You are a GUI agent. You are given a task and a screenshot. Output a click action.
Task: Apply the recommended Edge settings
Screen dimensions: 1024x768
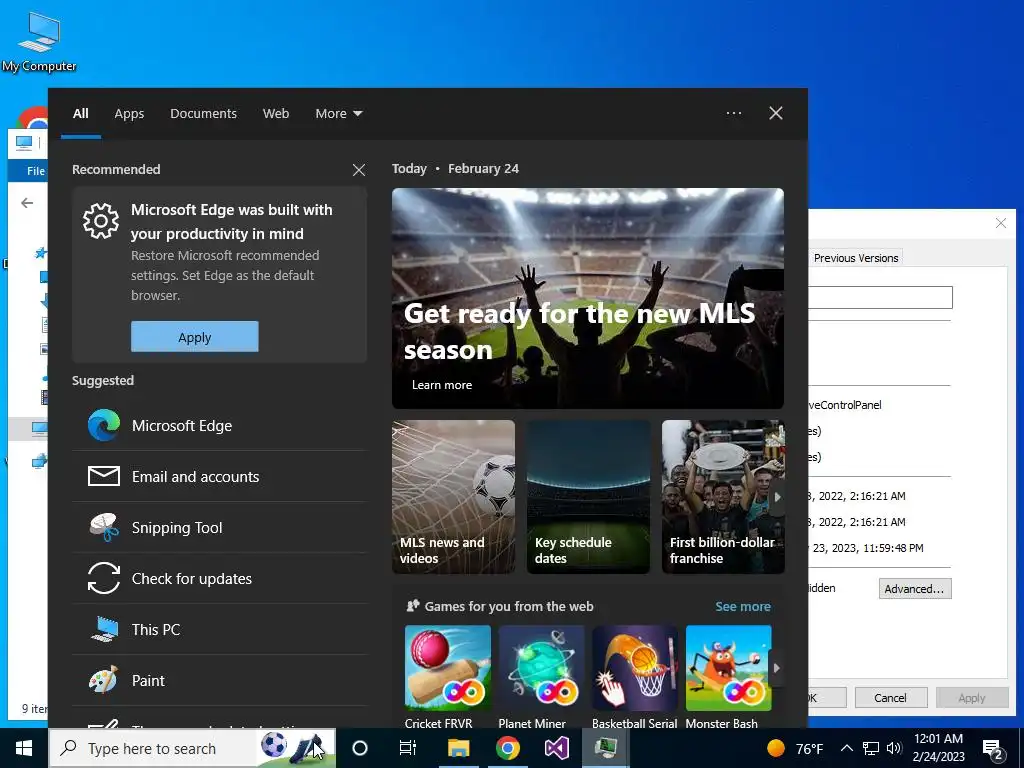click(x=195, y=337)
